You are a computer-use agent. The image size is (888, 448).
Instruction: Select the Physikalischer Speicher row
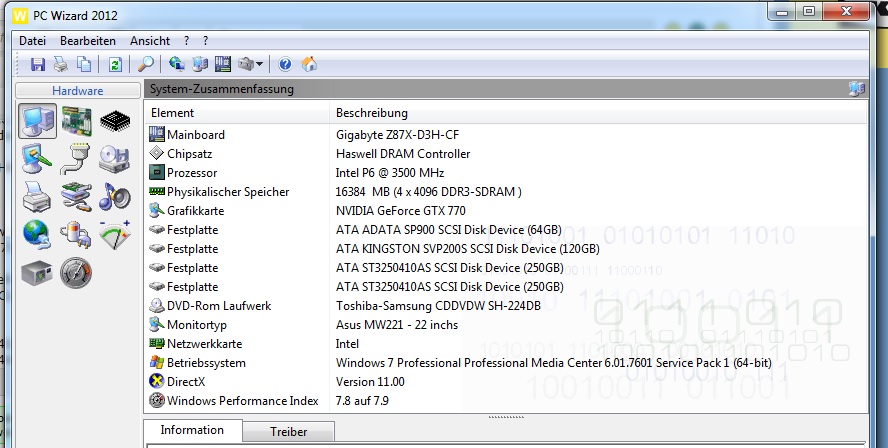(x=506, y=191)
